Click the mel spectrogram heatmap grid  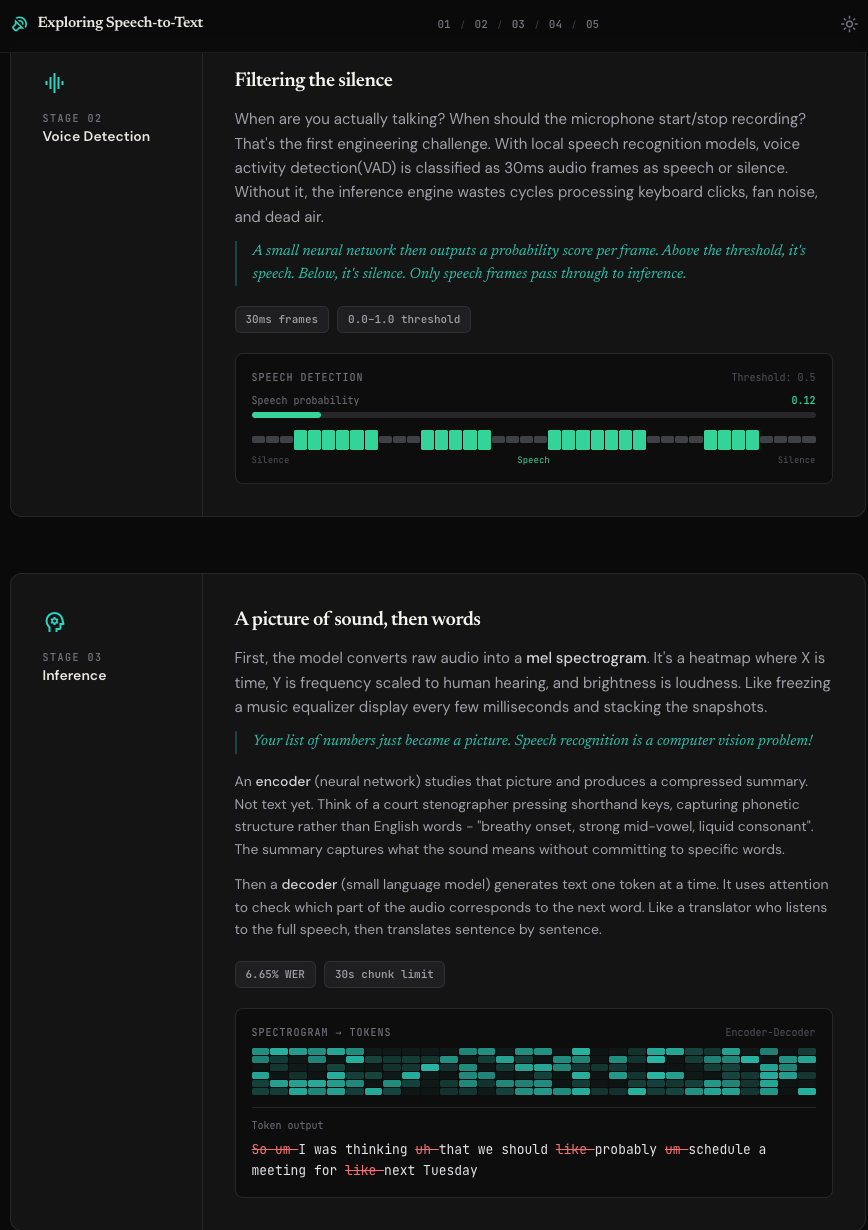click(533, 1071)
